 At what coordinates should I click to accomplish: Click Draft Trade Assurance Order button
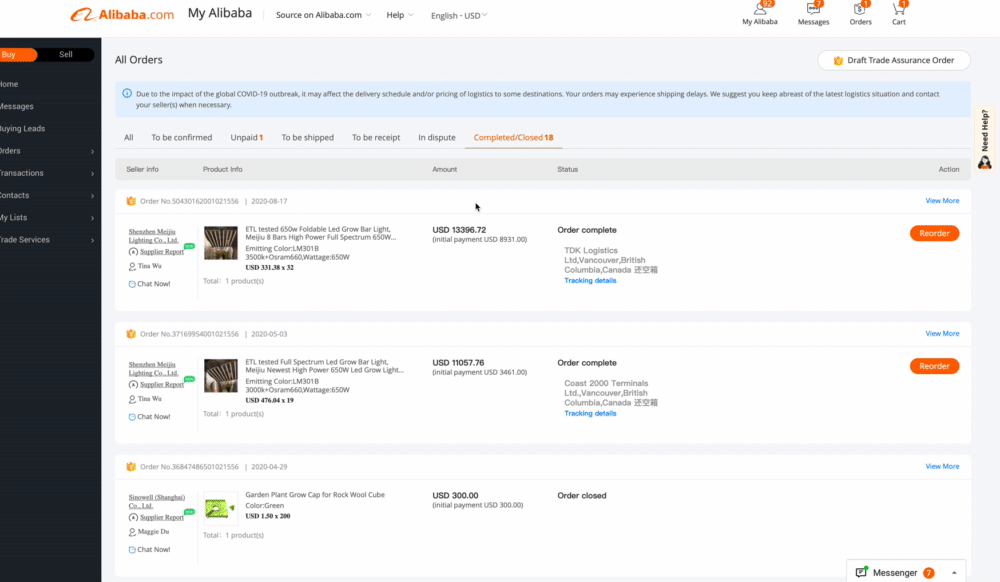pos(893,61)
